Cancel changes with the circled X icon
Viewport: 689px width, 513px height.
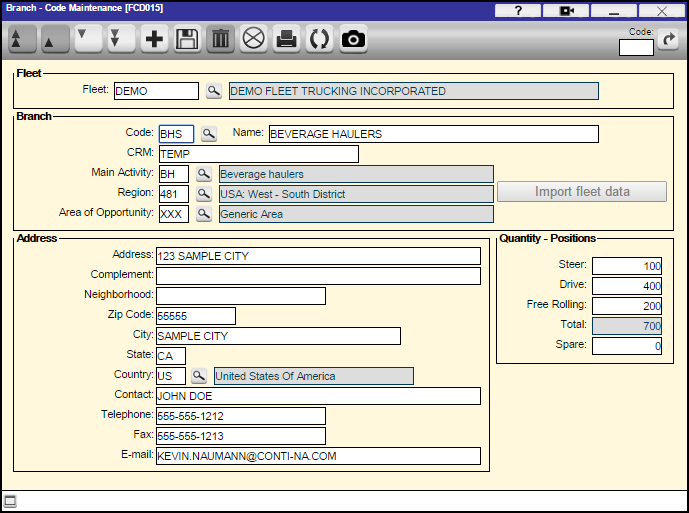click(253, 40)
